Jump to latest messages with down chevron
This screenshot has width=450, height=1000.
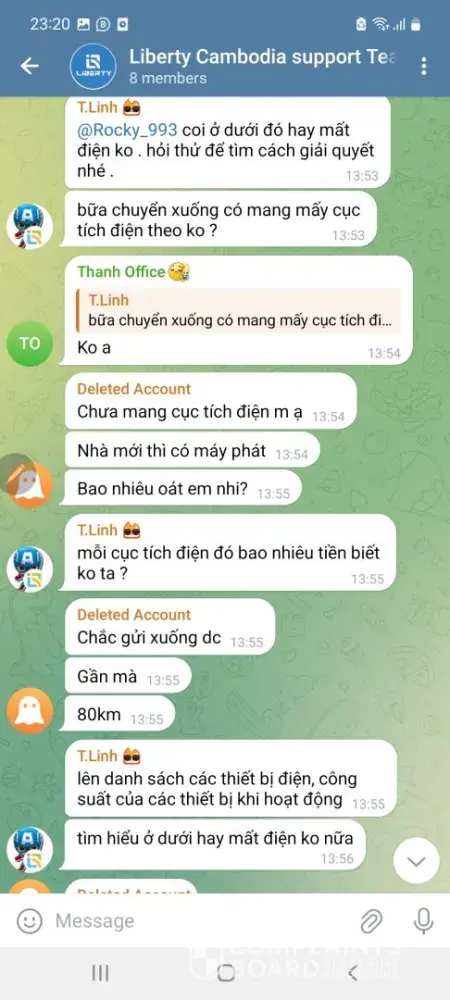(416, 861)
